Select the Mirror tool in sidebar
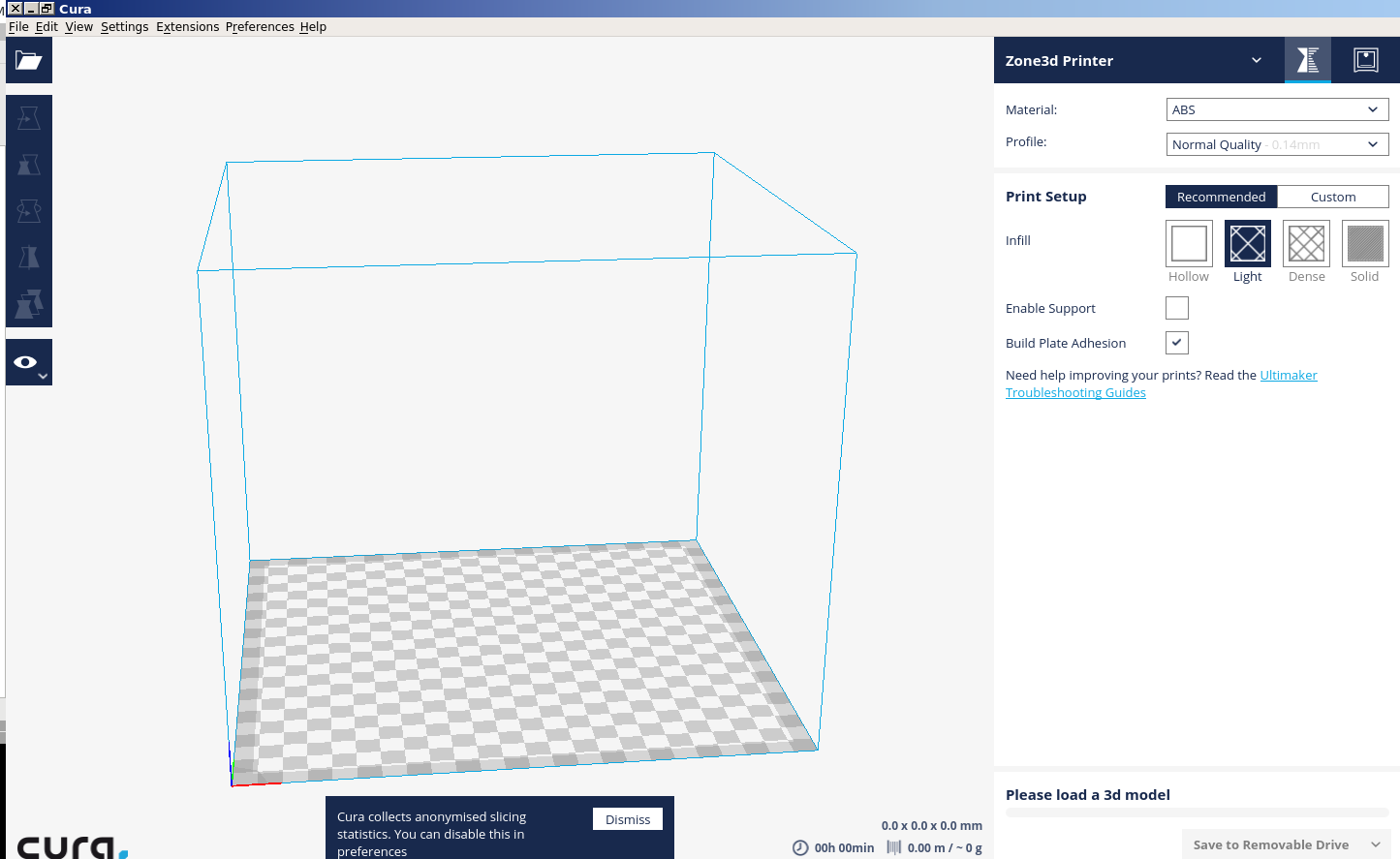Viewport: 1400px width, 859px height. tap(29, 258)
